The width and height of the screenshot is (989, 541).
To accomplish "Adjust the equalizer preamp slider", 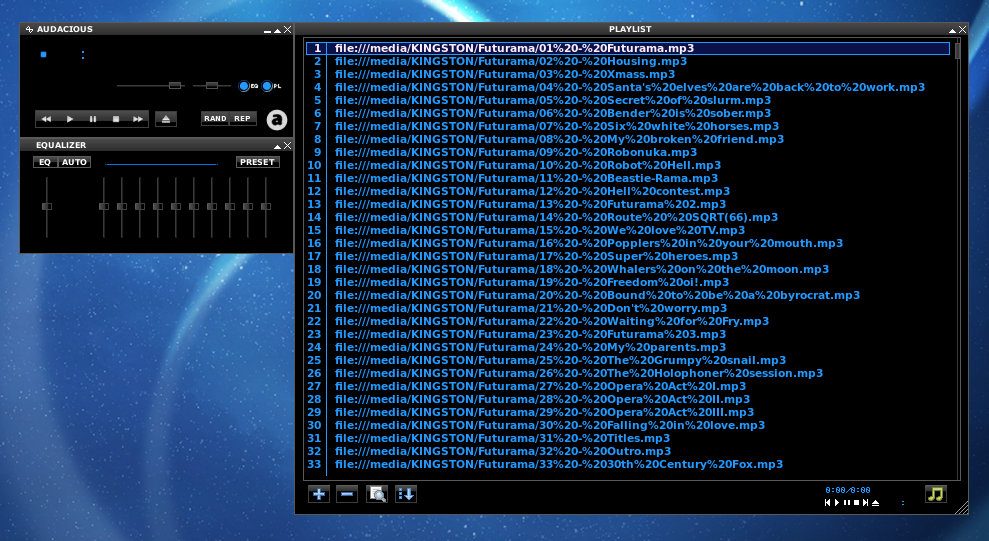I will tap(47, 206).
